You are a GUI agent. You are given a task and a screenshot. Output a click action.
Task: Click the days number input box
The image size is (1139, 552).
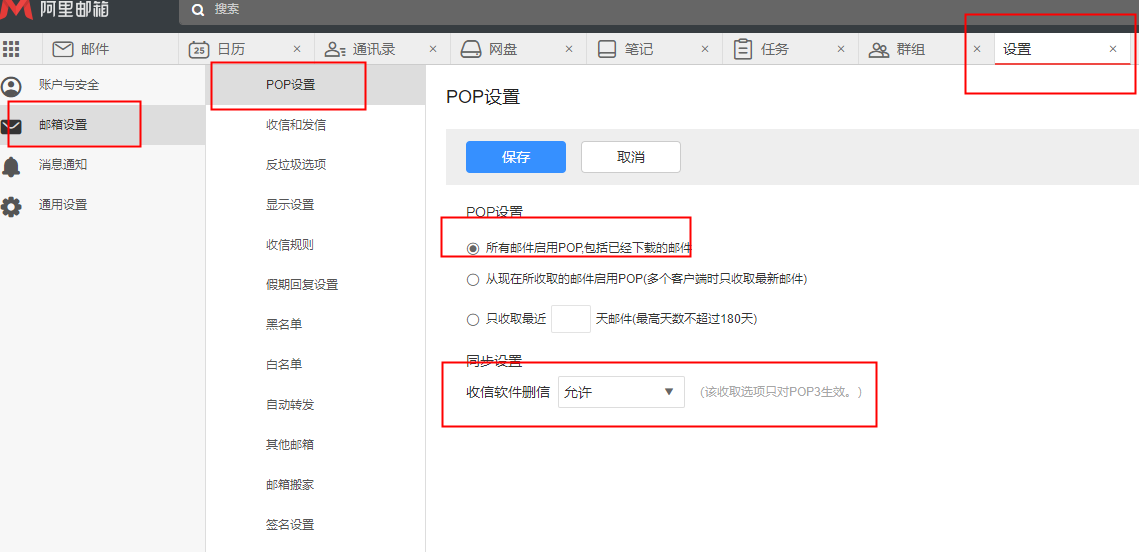pos(570,319)
